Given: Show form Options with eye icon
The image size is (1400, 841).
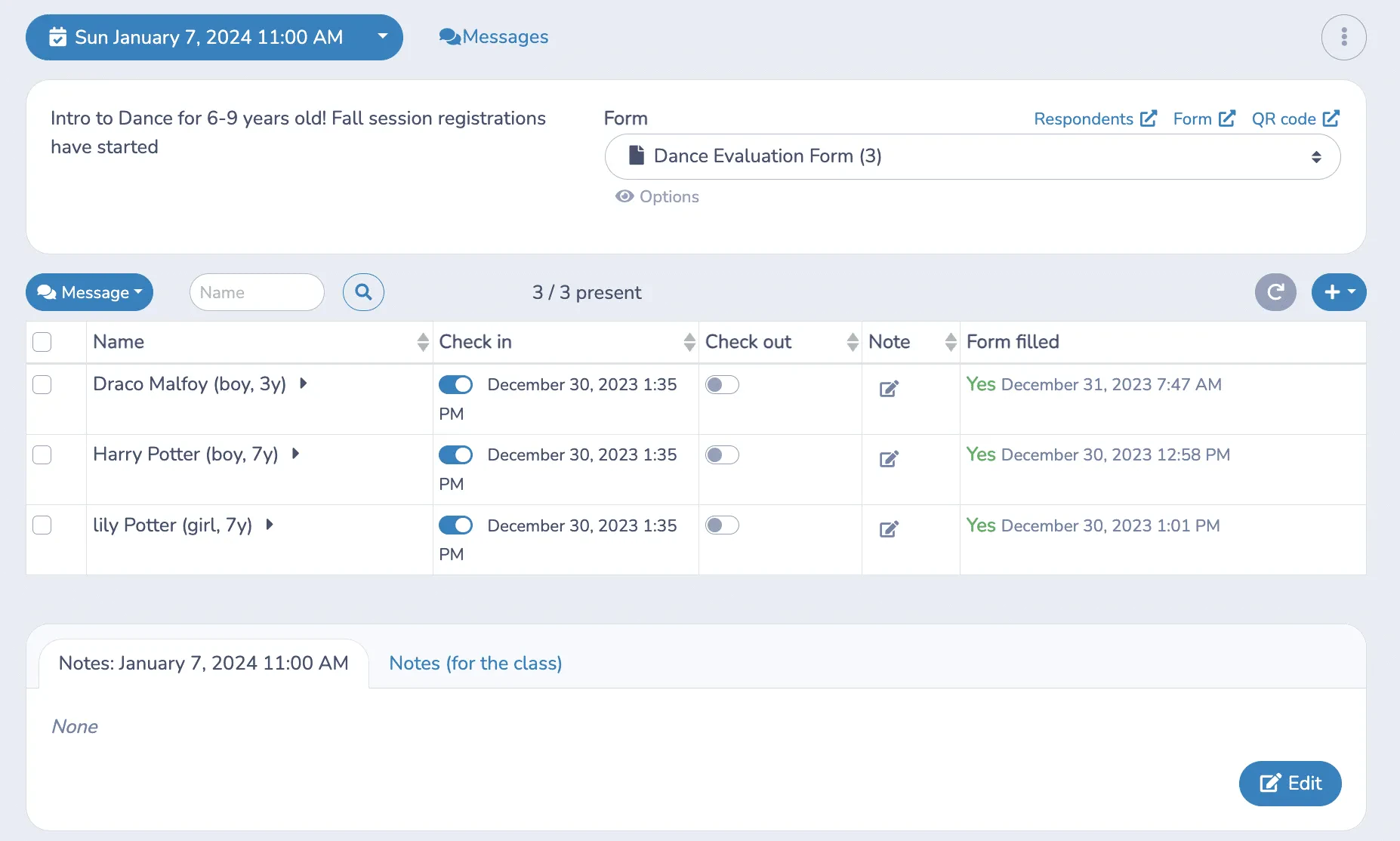Looking at the screenshot, I should tap(657, 197).
